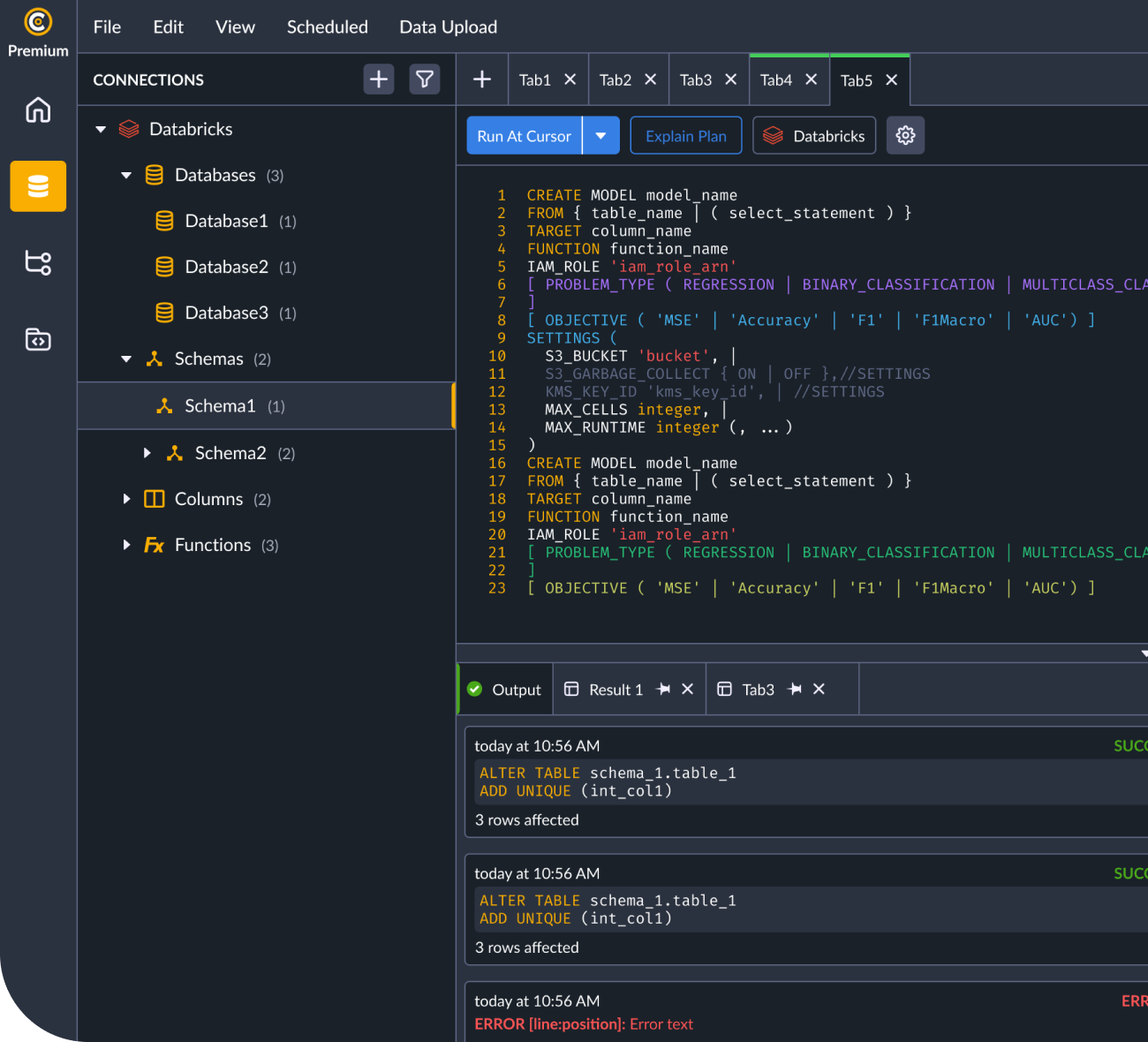
Task: Click the Schemas node icon
Action: click(x=155, y=359)
